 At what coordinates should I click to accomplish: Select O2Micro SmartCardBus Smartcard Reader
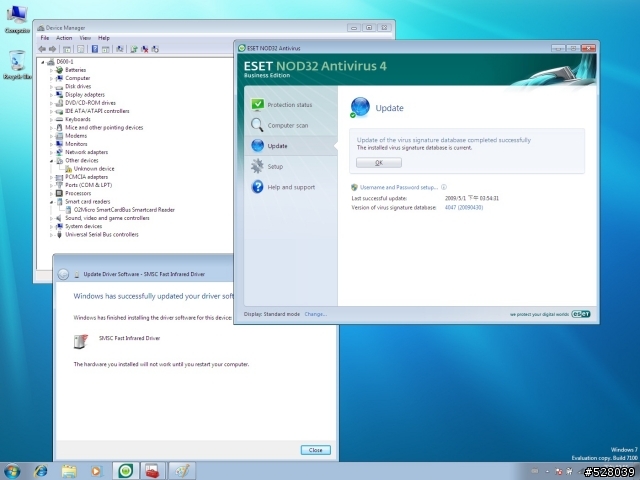tap(124, 210)
